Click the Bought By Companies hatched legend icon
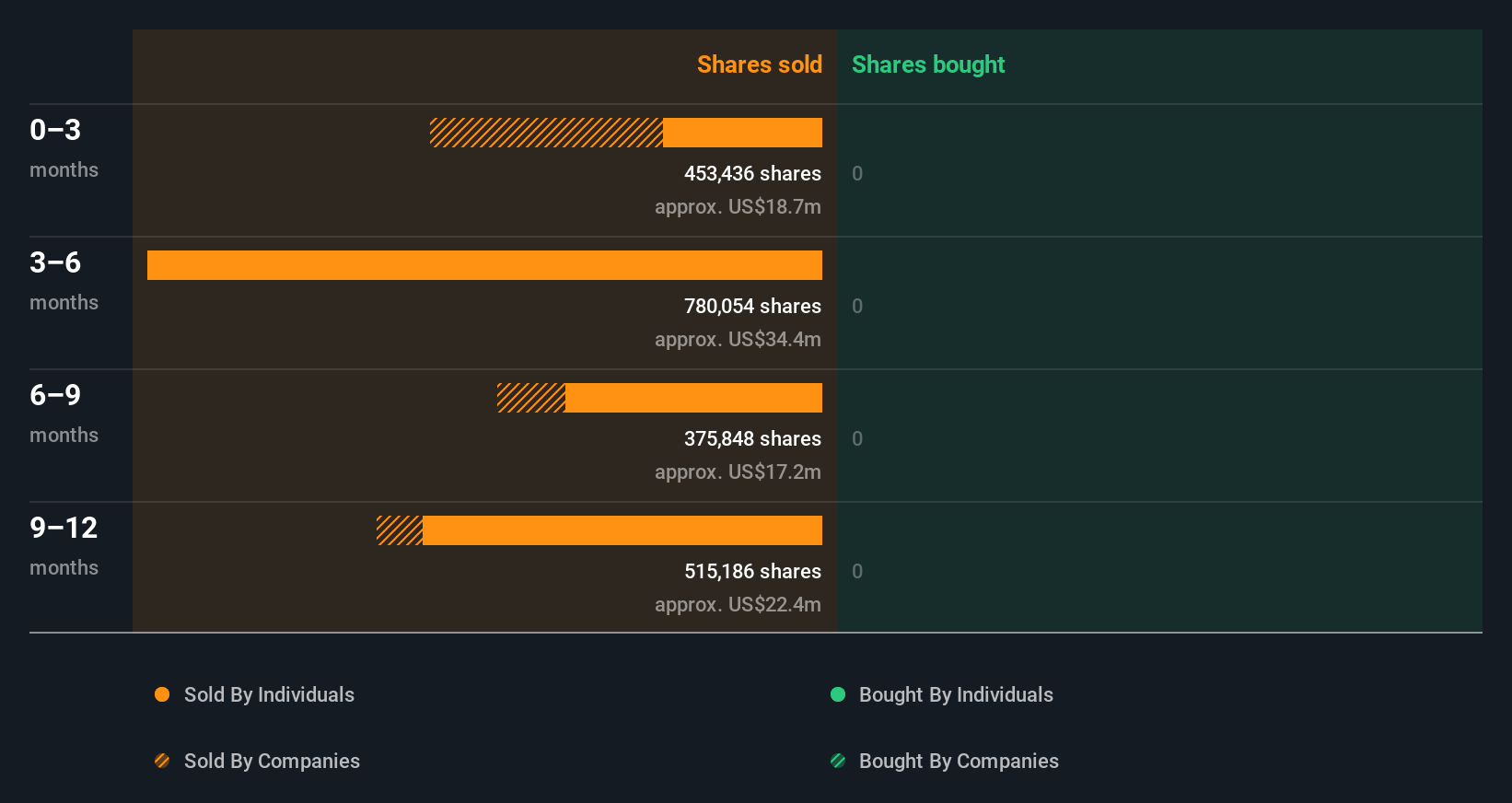 [838, 761]
